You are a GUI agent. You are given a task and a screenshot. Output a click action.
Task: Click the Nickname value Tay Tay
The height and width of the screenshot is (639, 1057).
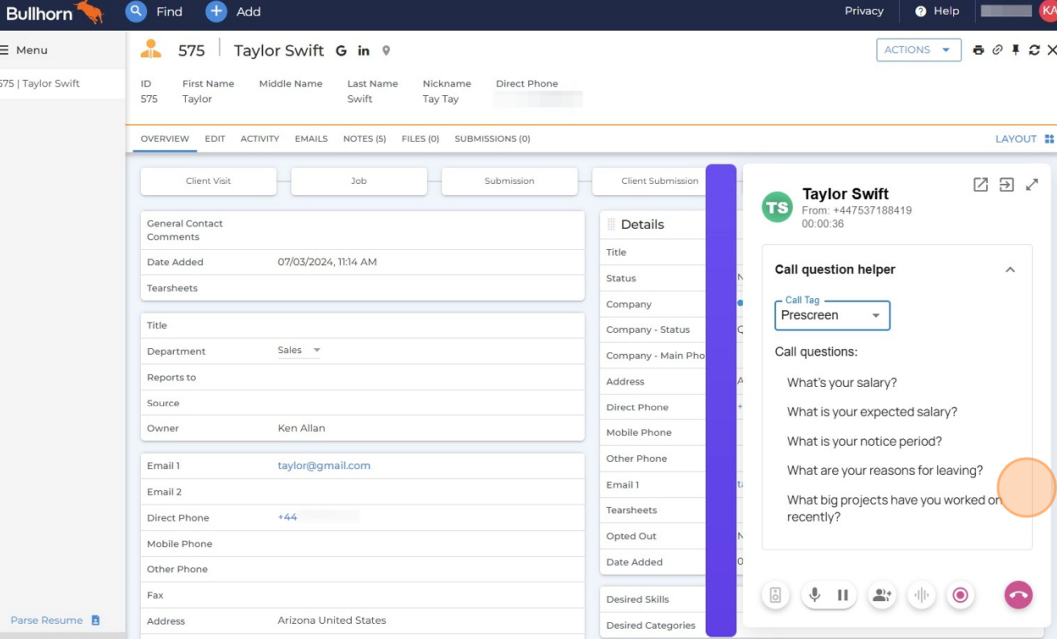coord(440,99)
